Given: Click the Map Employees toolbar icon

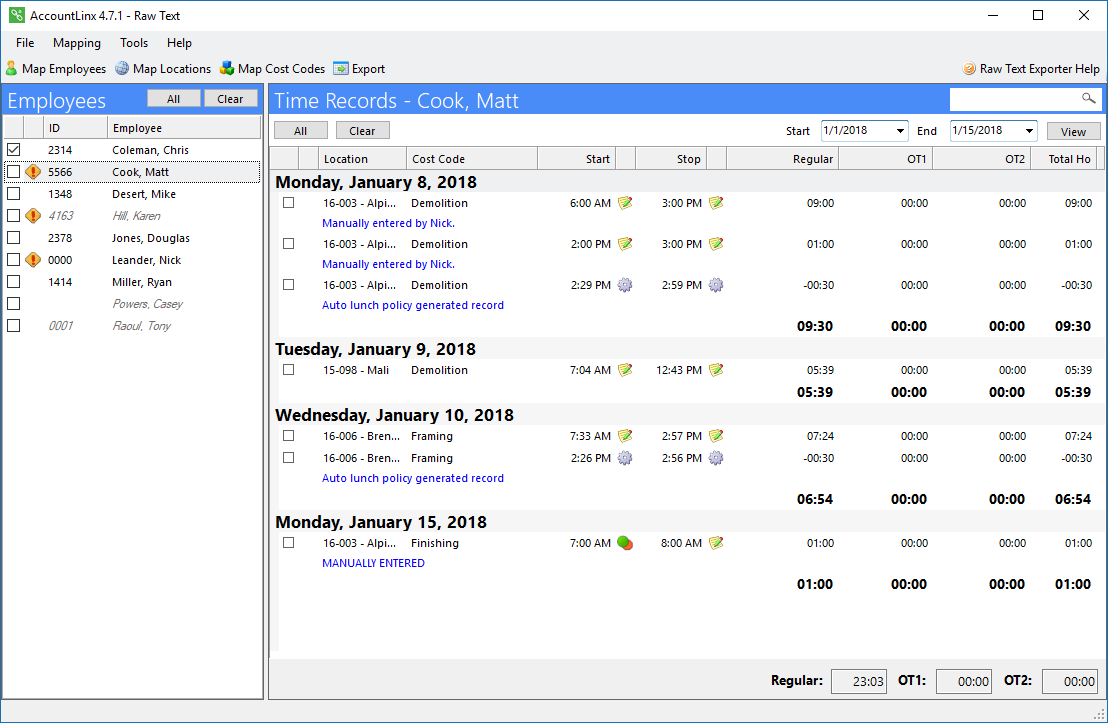Looking at the screenshot, I should click(11, 69).
